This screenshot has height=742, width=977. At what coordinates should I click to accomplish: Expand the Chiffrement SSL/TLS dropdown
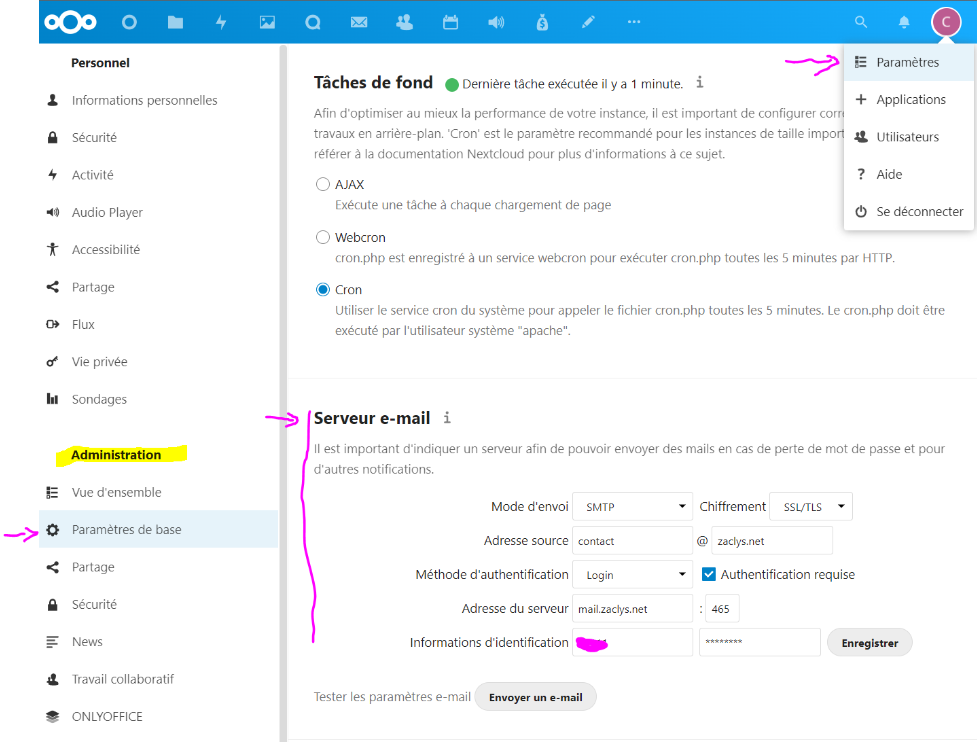(811, 507)
